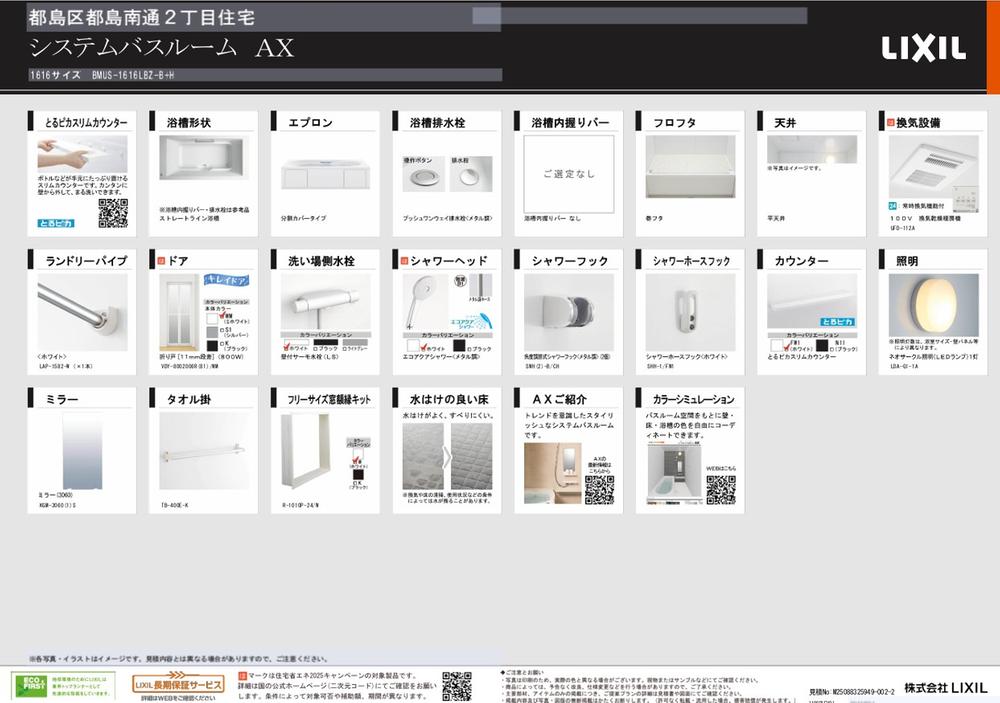The image size is (1000, 703).
Task: Click the QR code in the とるピカスリムカウンター card
Action: (x=112, y=213)
